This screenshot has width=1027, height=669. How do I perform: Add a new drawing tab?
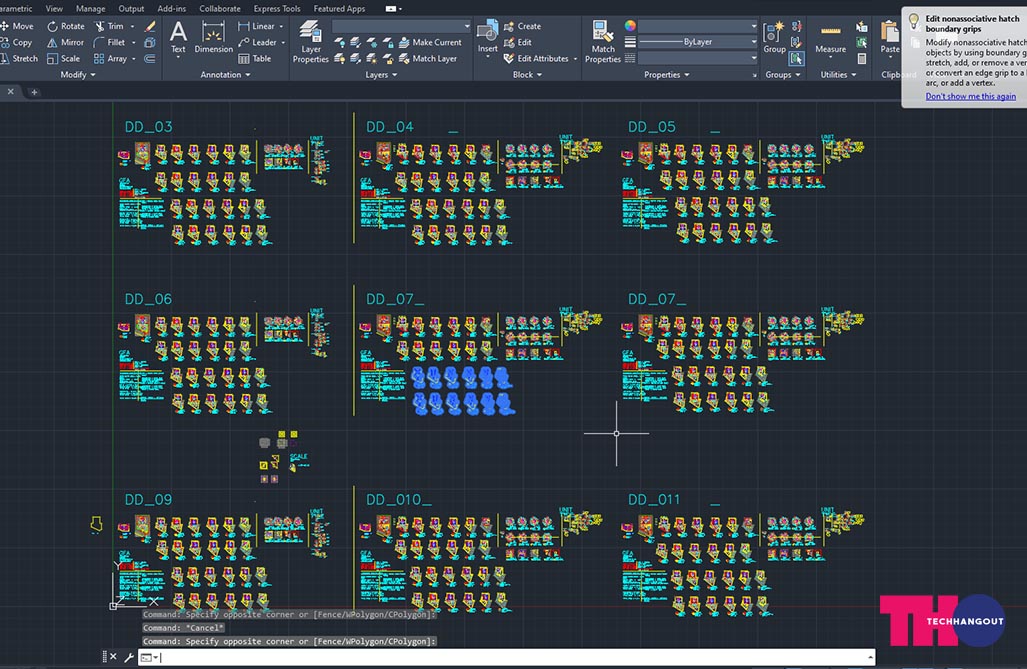pos(34,92)
